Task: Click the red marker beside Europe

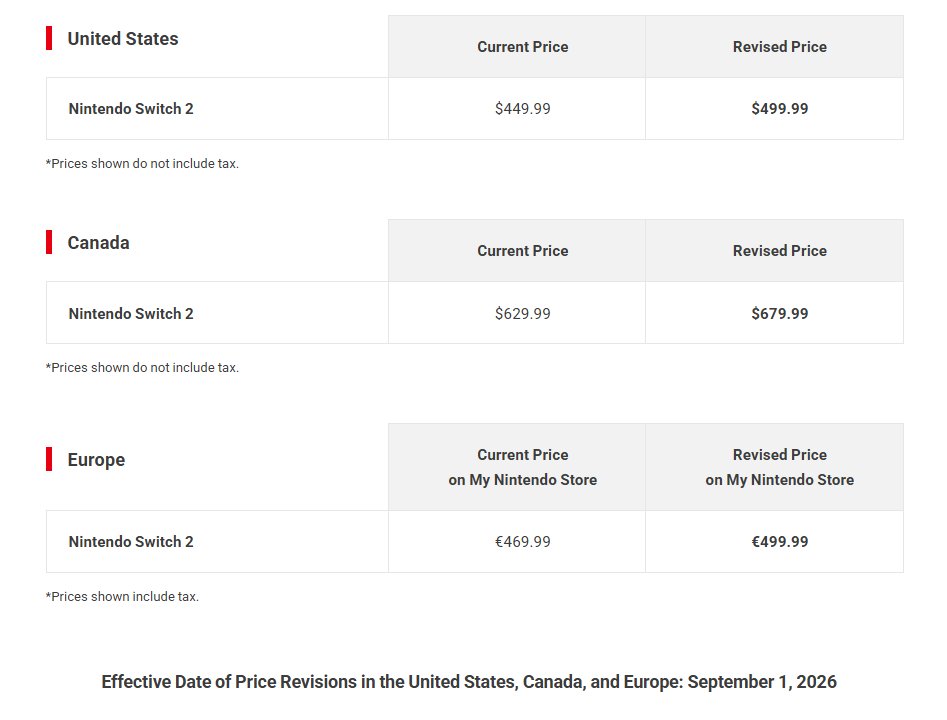Action: [x=49, y=459]
